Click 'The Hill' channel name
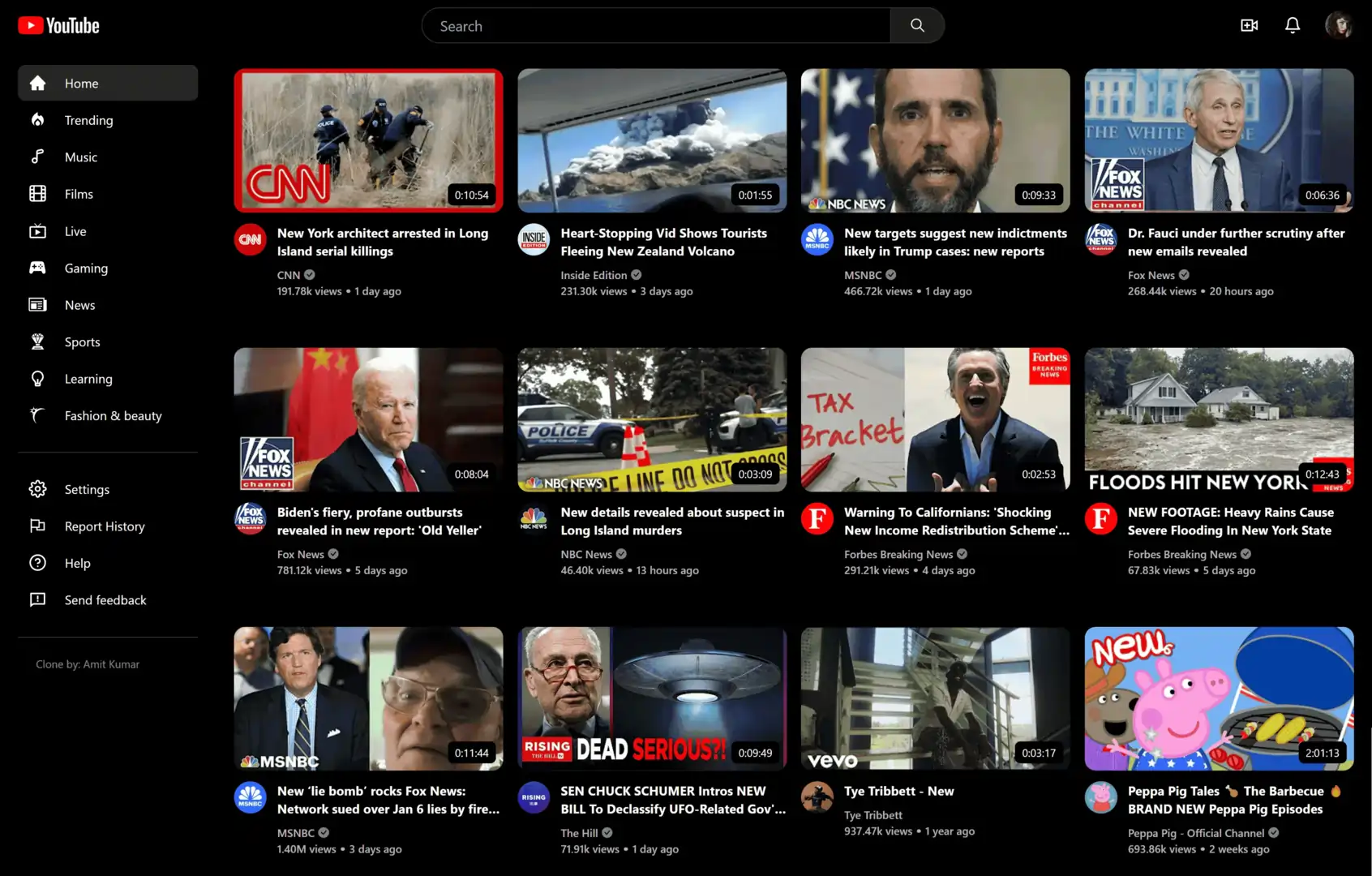The width and height of the screenshot is (1372, 876). coord(579,833)
